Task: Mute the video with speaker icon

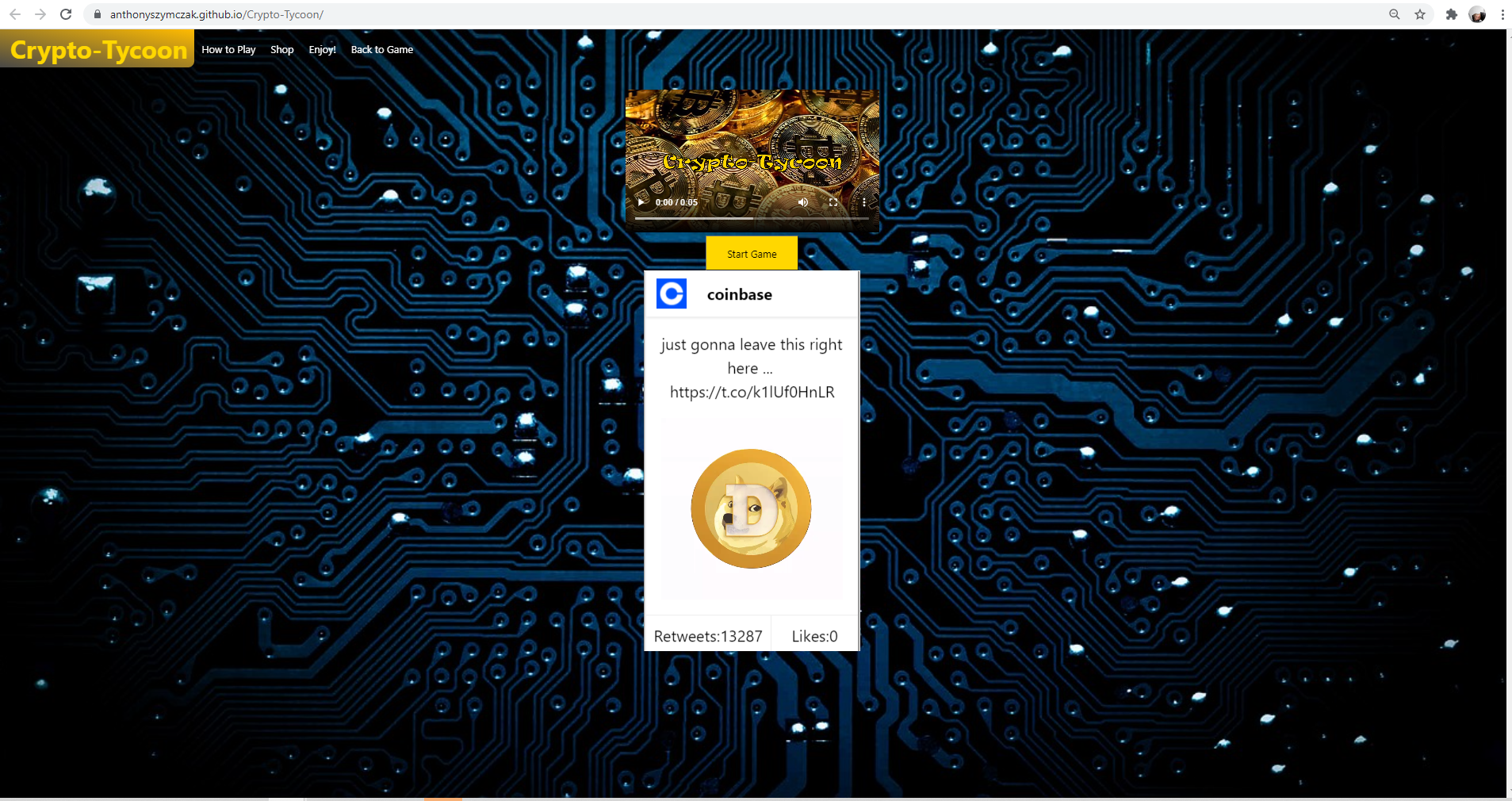Action: click(802, 202)
